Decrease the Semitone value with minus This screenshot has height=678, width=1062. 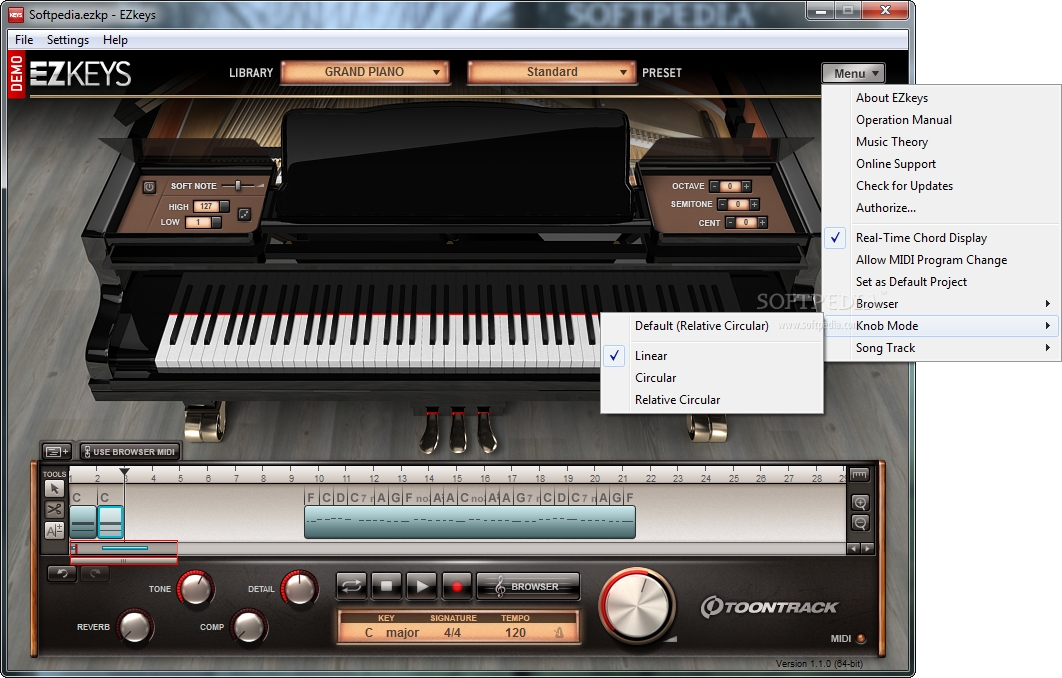point(722,204)
